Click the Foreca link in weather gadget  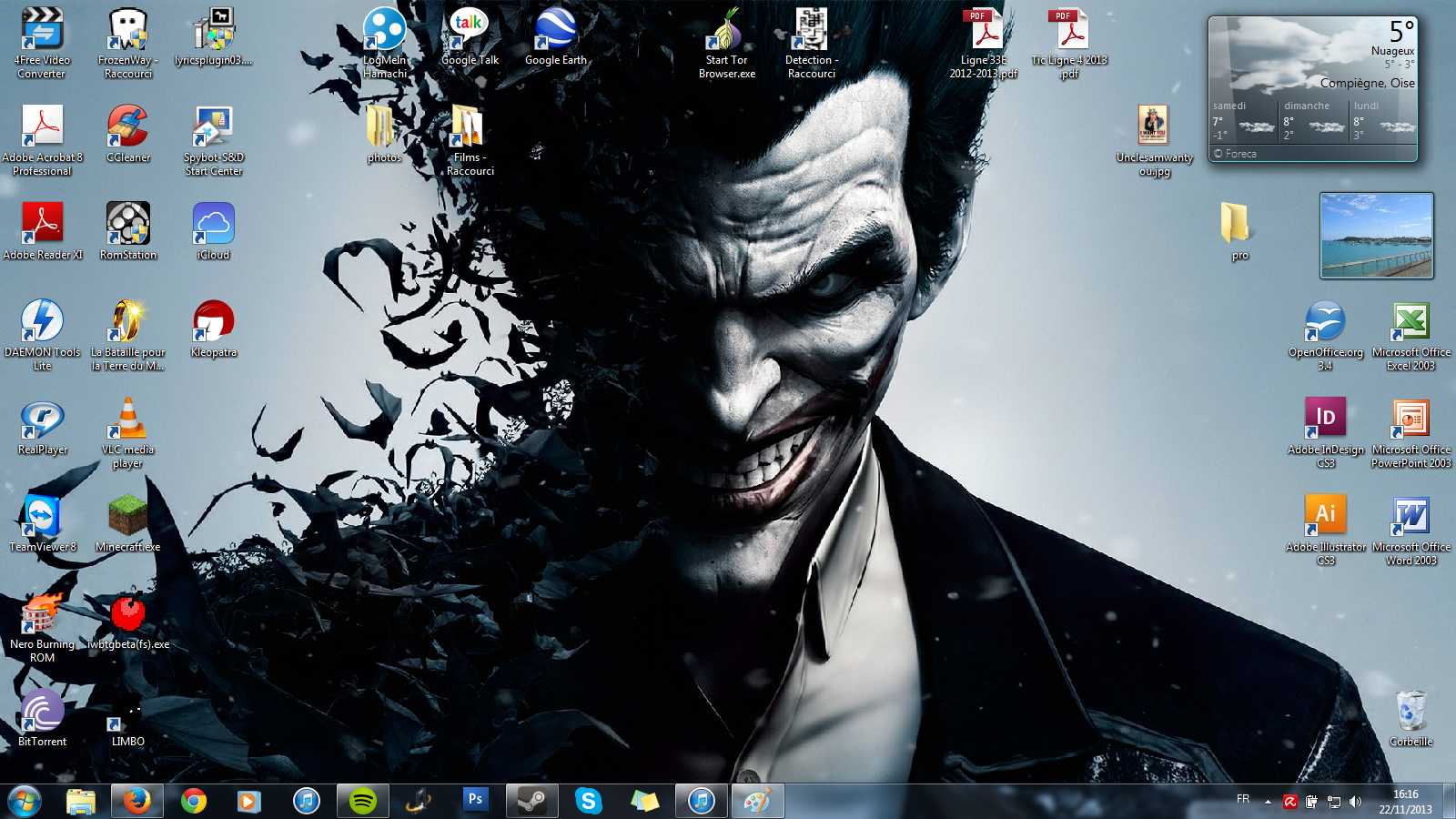click(1235, 154)
